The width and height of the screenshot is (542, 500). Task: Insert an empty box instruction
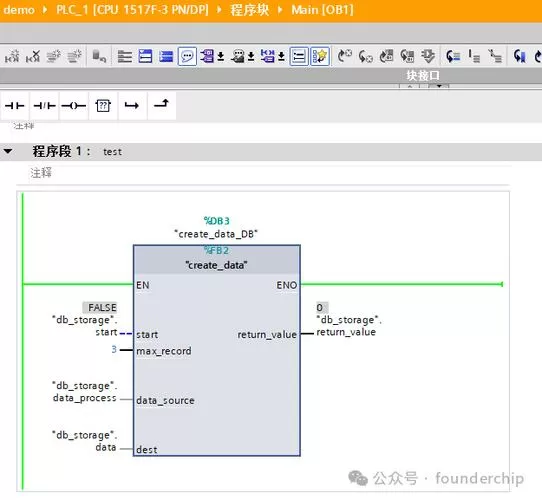pyautogui.click(x=103, y=105)
